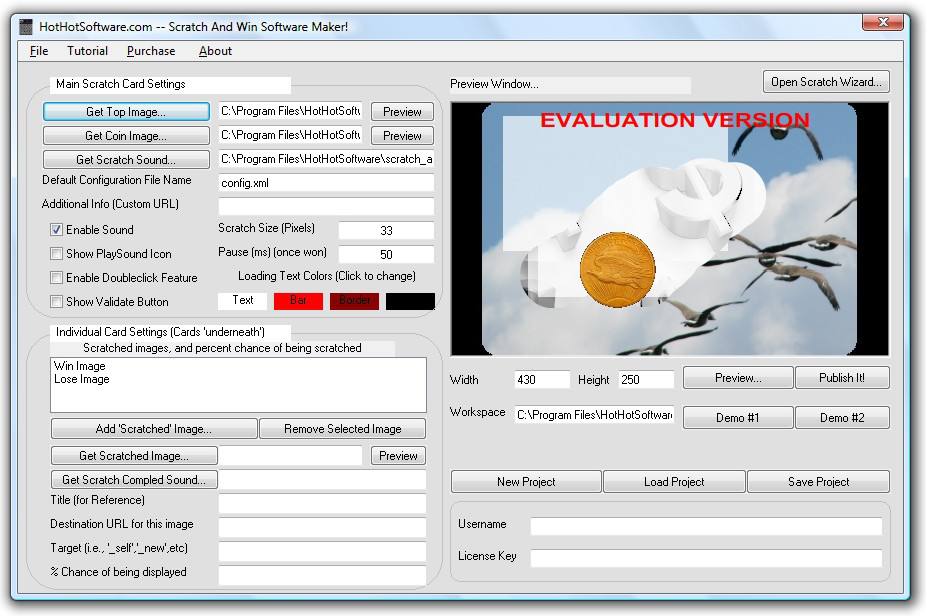Click the Save Project button
The height and width of the screenshot is (616, 926).
[x=818, y=482]
